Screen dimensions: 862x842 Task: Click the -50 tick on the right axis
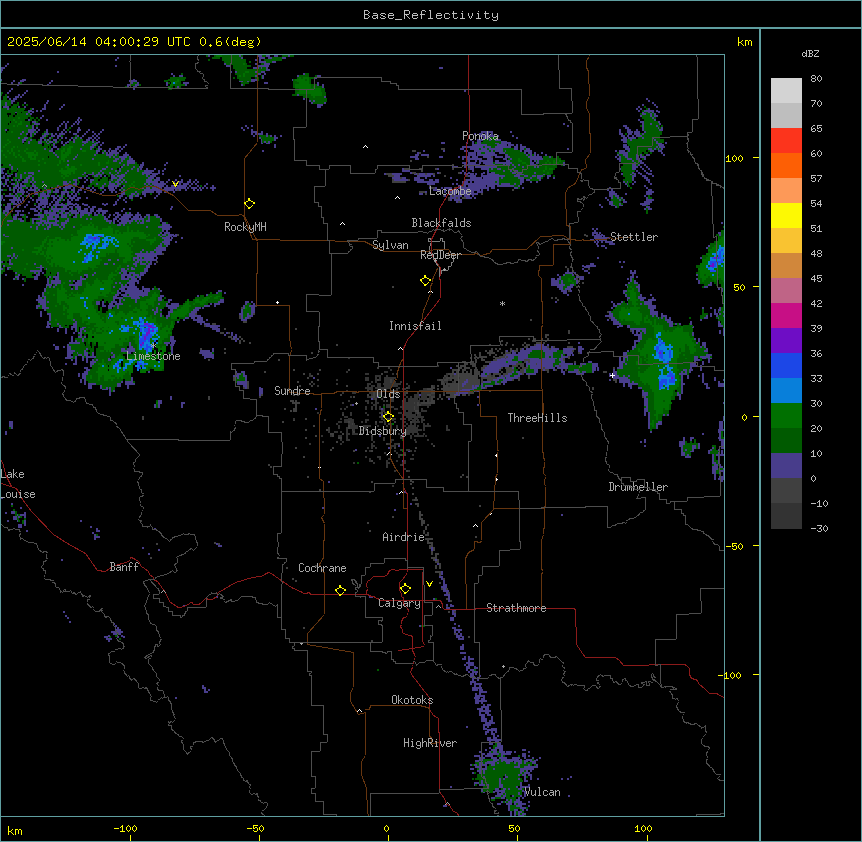(x=734, y=546)
